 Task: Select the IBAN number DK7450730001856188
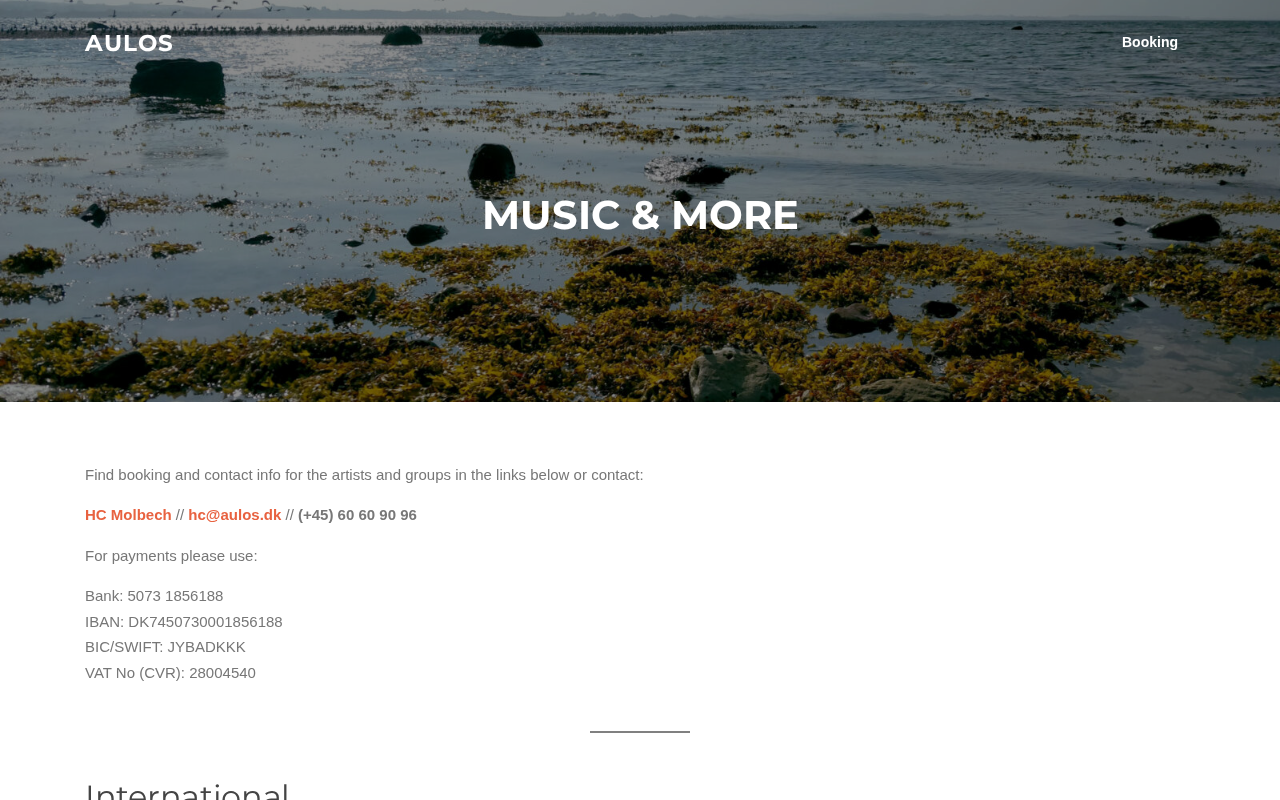pos(205,622)
